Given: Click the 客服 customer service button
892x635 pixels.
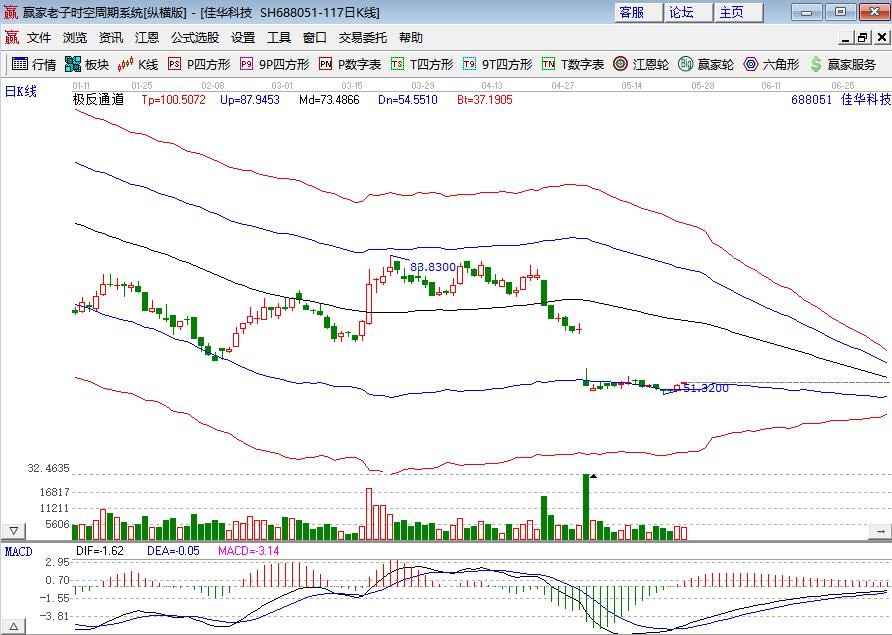Looking at the screenshot, I should (638, 13).
